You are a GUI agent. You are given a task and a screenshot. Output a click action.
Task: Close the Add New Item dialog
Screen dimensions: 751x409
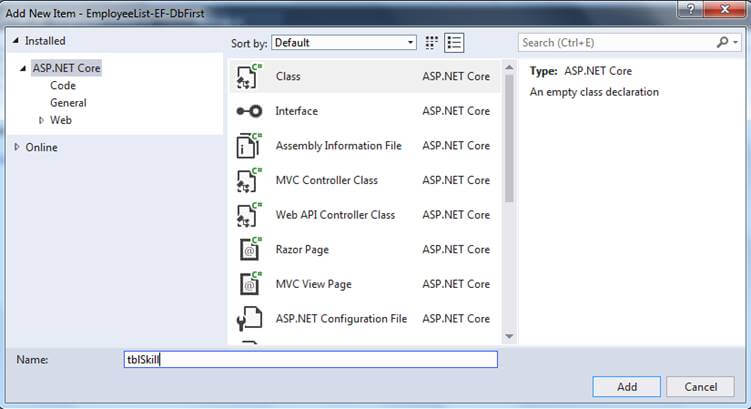click(x=725, y=10)
